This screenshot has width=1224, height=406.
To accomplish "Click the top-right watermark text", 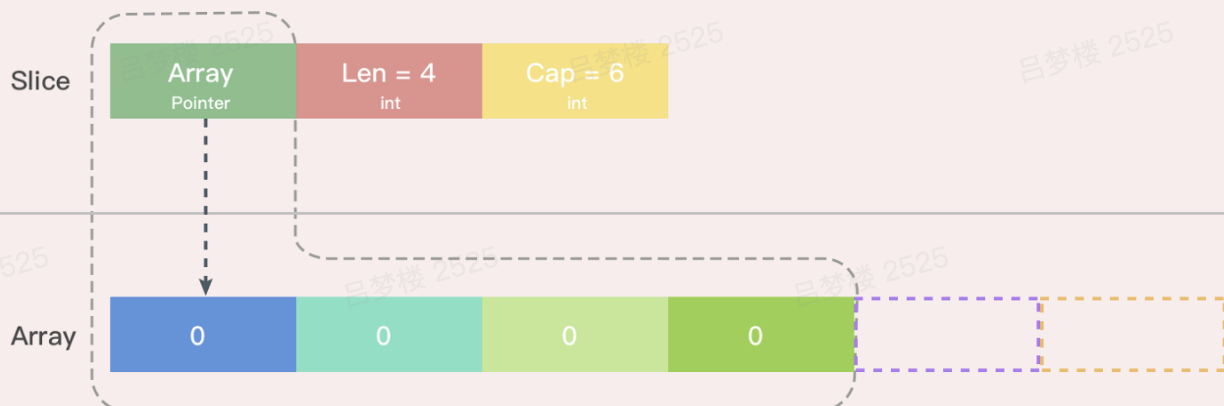I will pos(1096,53).
